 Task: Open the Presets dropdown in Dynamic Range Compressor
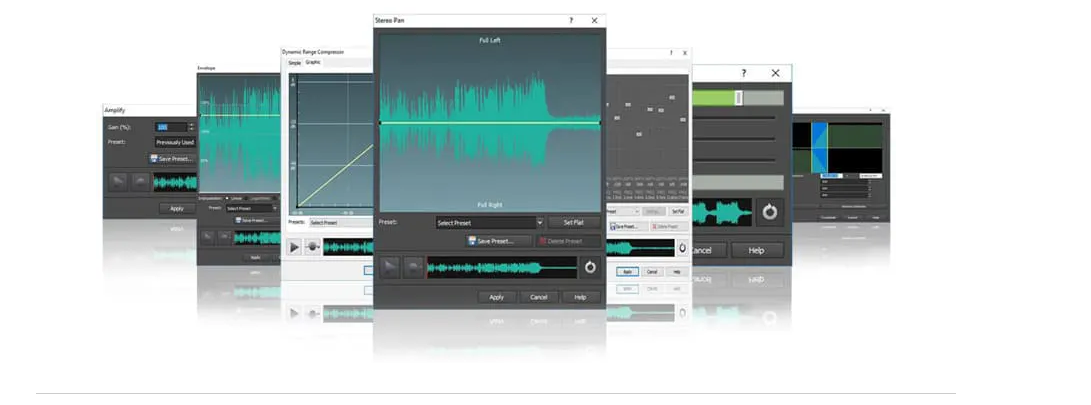click(x=334, y=223)
